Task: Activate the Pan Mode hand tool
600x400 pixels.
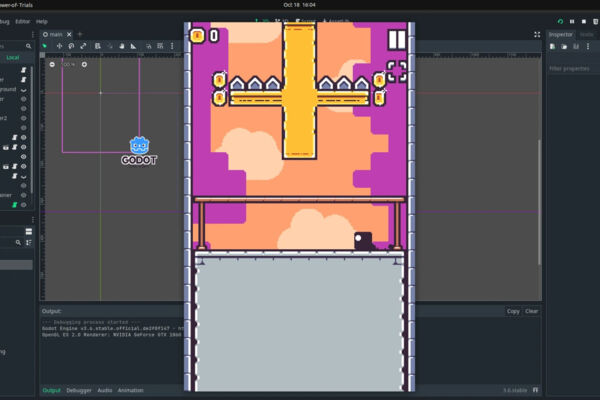Action: 122,46
